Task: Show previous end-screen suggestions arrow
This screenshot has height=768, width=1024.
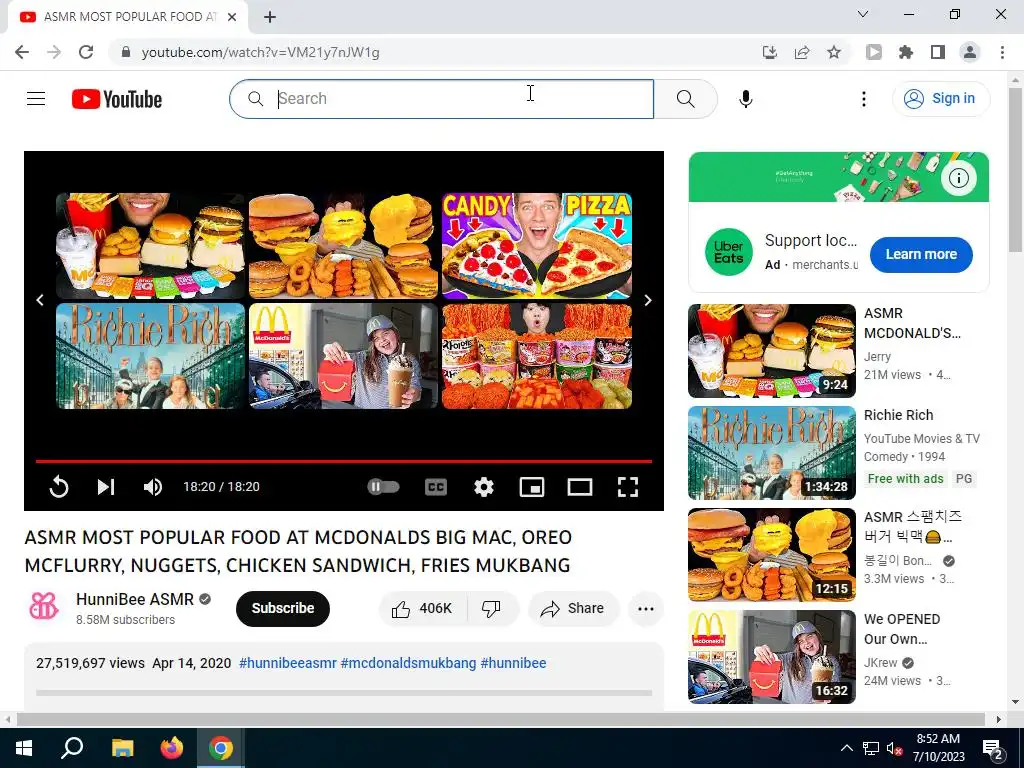Action: point(40,300)
